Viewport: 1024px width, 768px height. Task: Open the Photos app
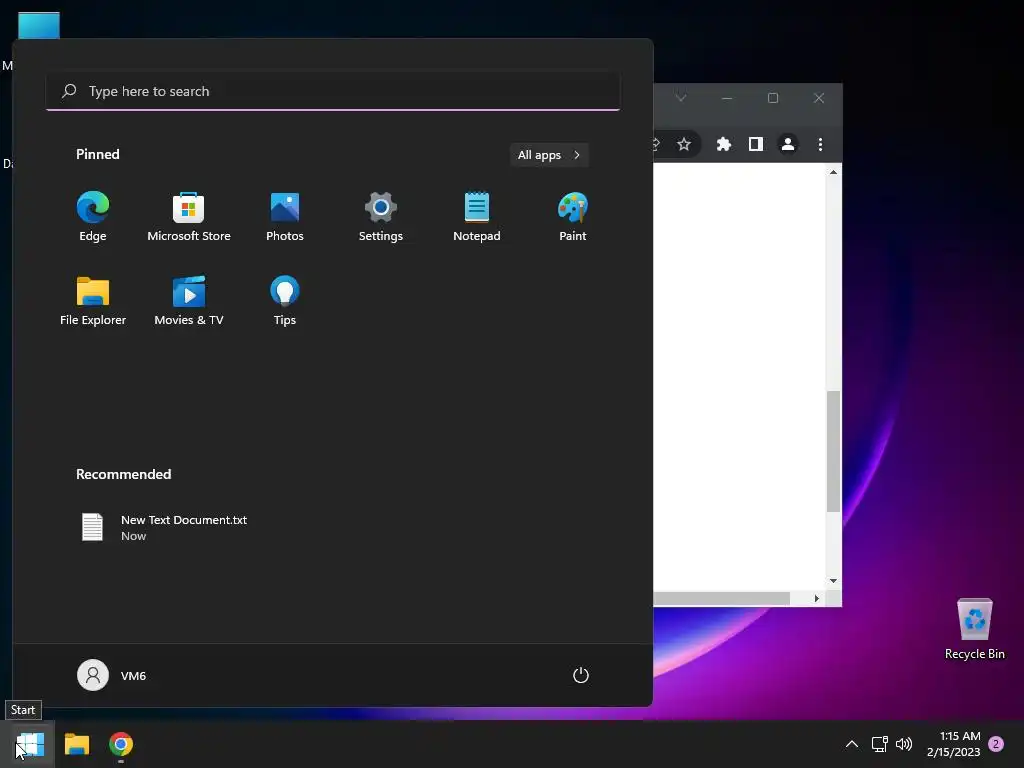285,217
